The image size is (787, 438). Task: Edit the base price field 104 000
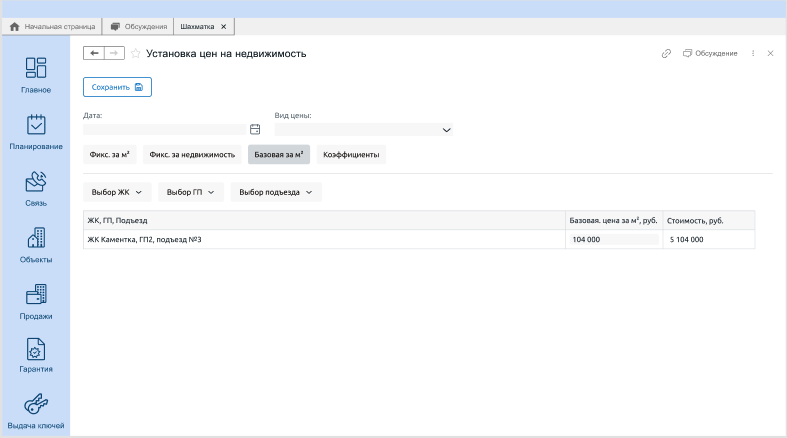tap(613, 240)
